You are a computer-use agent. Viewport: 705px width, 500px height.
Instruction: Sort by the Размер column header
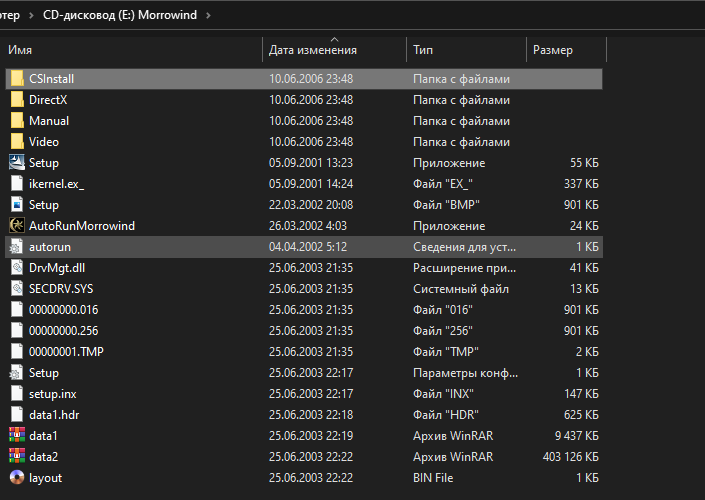(553, 49)
